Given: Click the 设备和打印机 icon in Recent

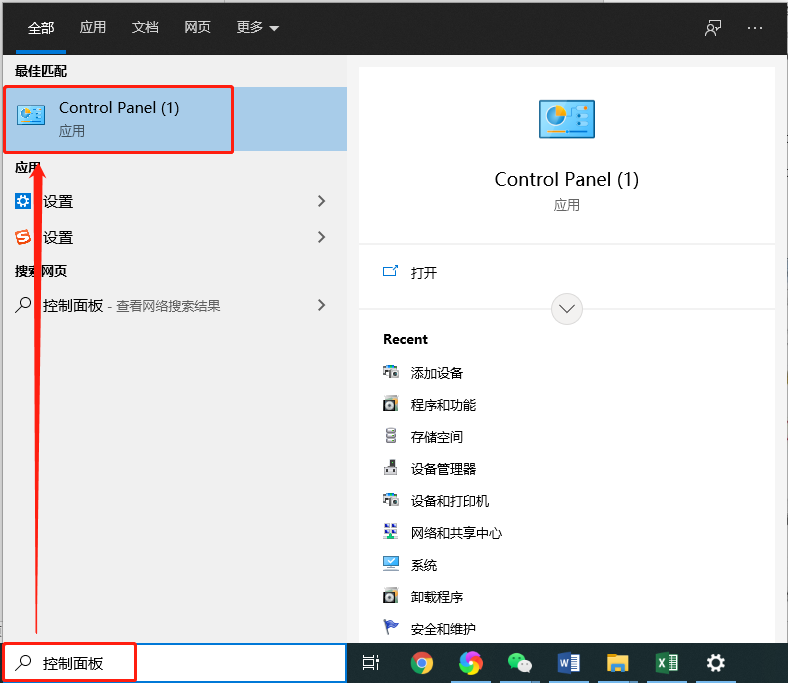Looking at the screenshot, I should pos(390,500).
